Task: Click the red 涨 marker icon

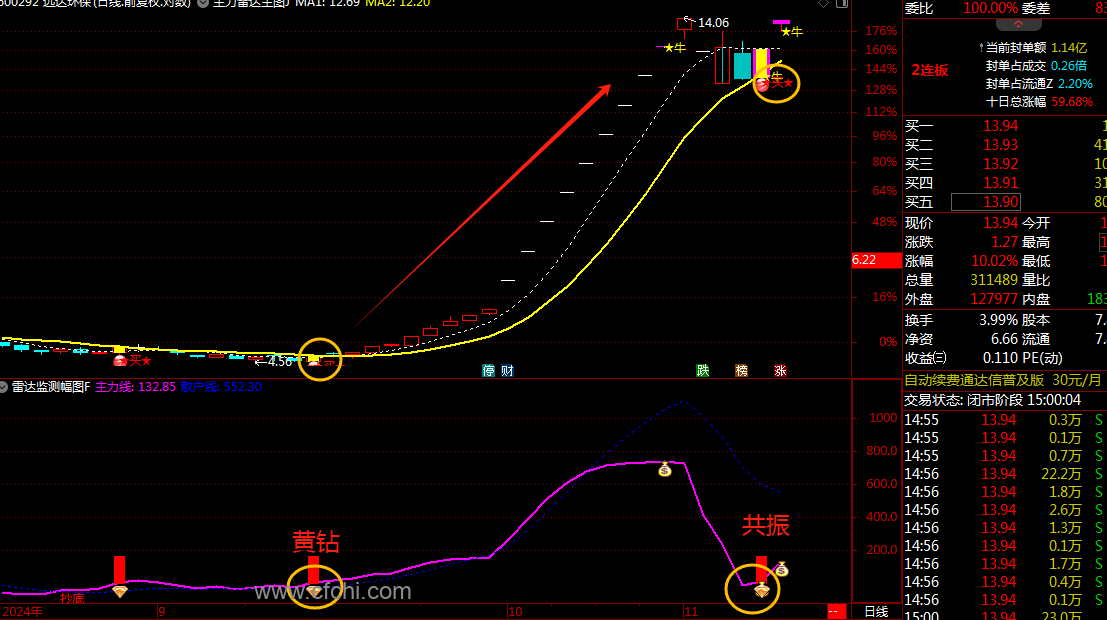Action: coord(780,371)
